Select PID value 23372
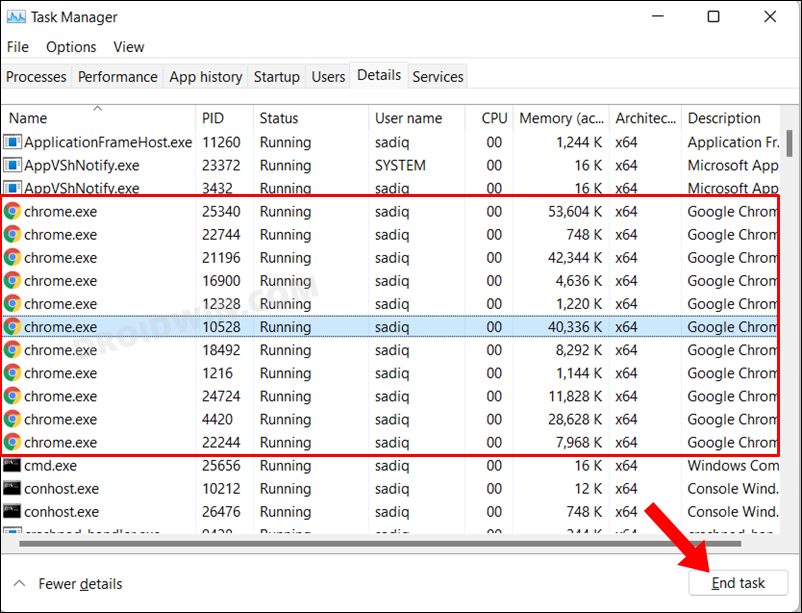 221,165
